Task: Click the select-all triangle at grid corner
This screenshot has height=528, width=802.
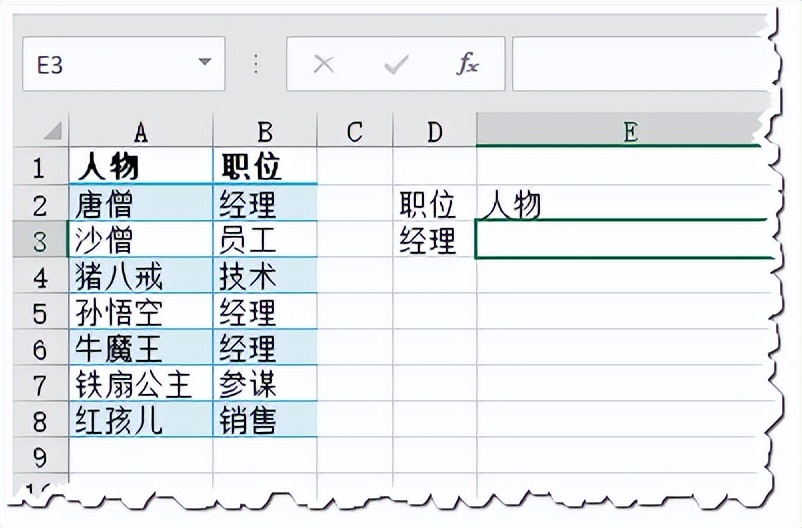Action: [53, 131]
